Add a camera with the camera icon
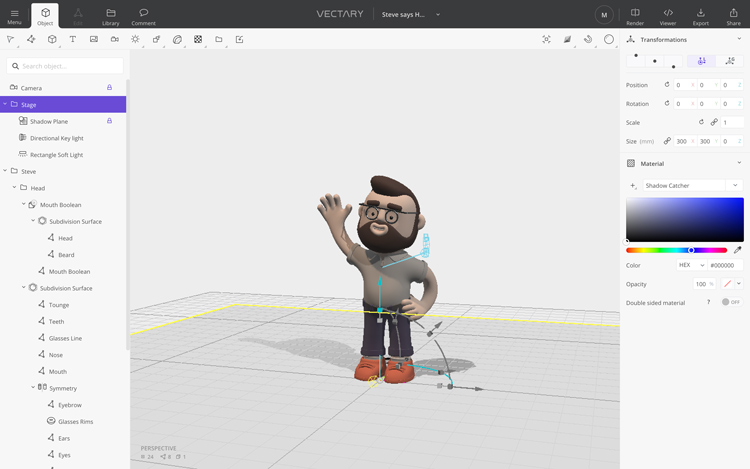The image size is (750, 469). click(x=115, y=39)
